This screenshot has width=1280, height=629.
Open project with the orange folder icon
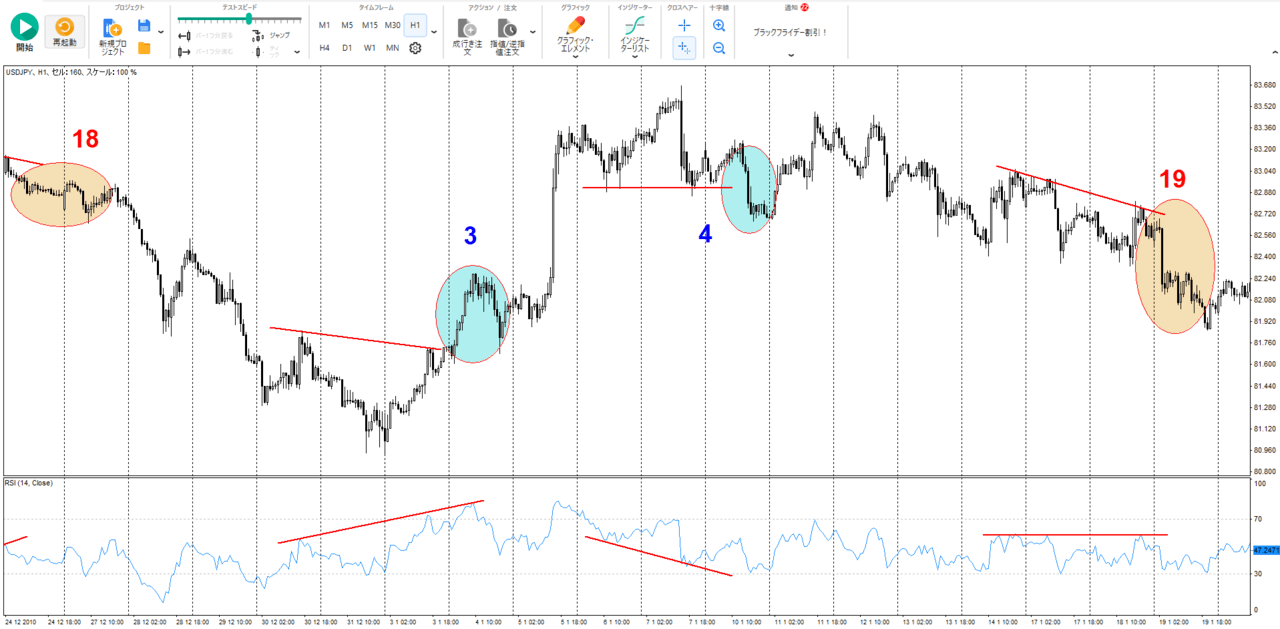[x=144, y=47]
